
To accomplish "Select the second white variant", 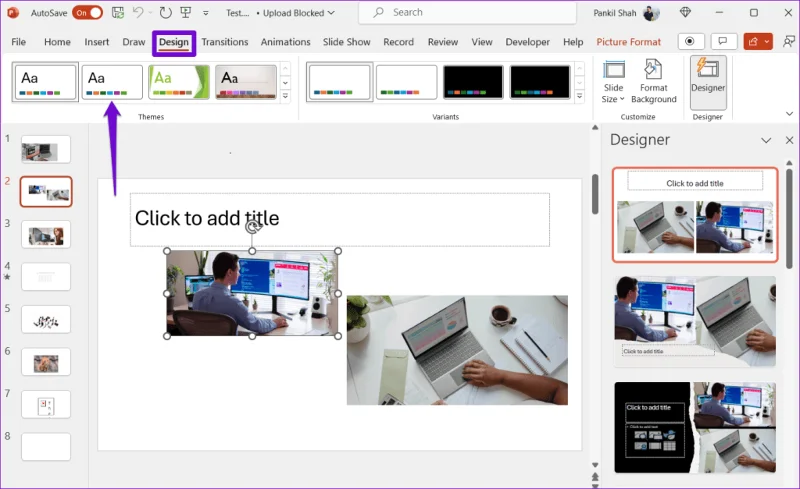I will point(406,82).
